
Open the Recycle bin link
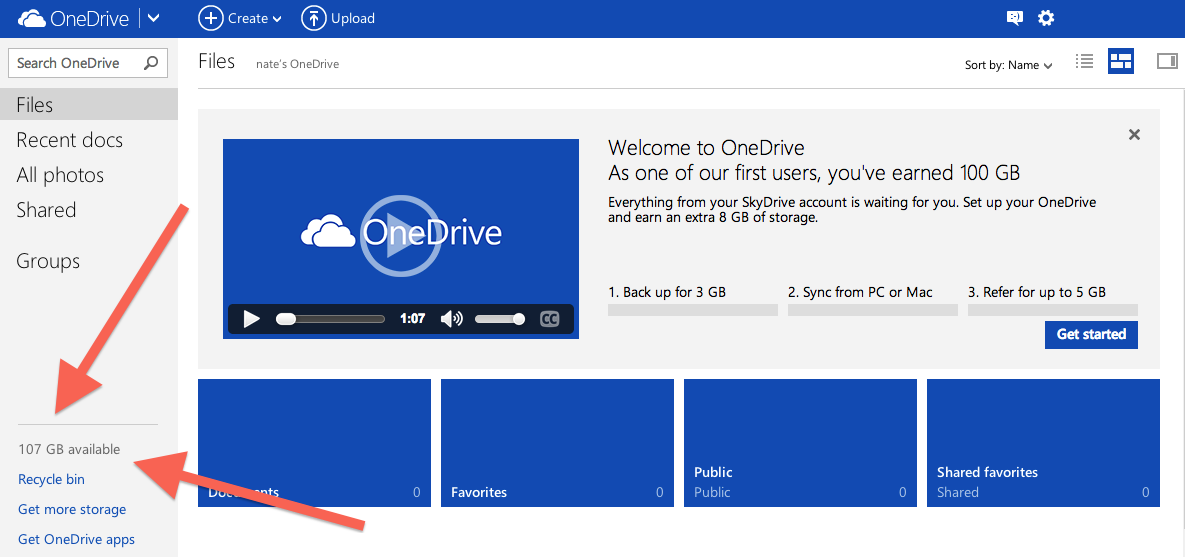tap(51, 479)
